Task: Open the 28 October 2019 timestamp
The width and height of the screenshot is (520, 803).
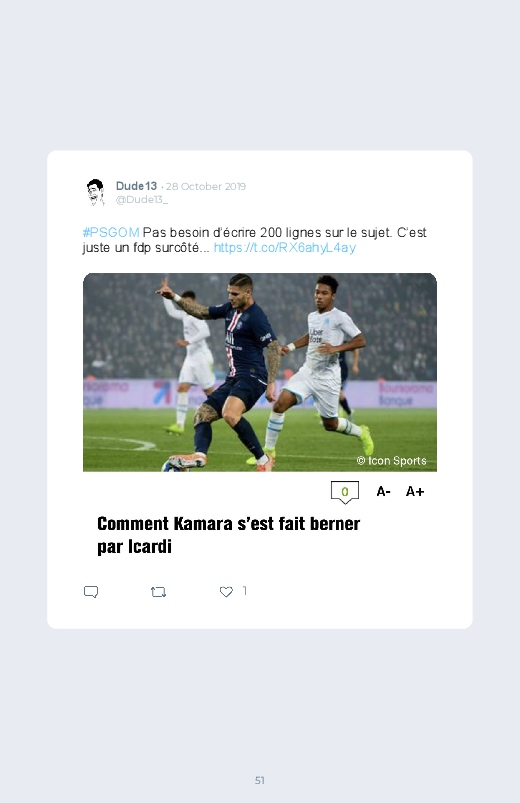Action: point(205,186)
